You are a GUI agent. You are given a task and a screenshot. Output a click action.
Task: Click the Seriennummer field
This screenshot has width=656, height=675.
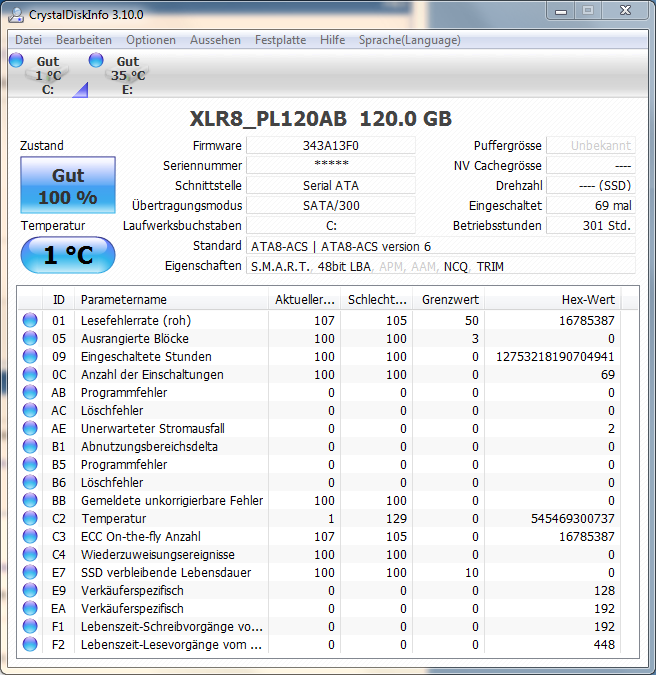[x=331, y=165]
